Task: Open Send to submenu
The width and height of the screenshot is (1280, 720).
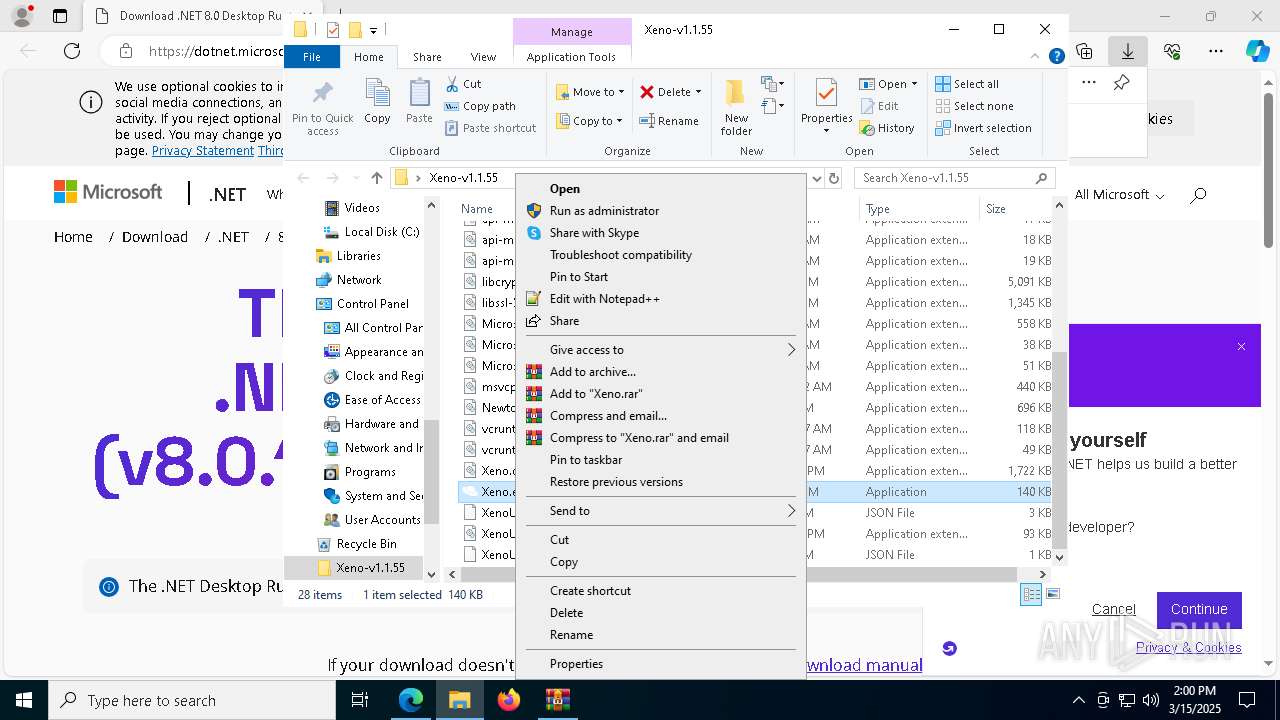Action: pyautogui.click(x=660, y=511)
